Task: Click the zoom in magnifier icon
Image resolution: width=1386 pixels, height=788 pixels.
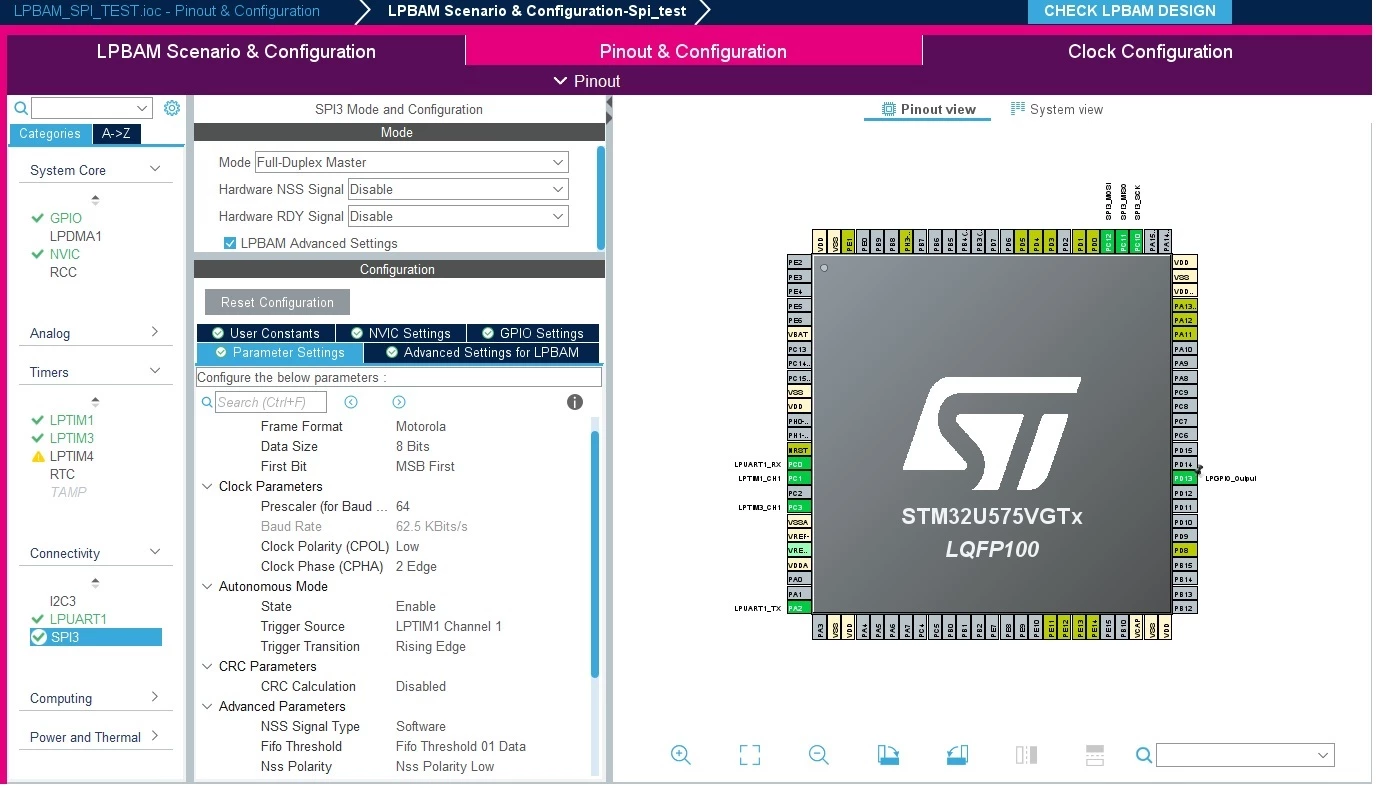Action: point(681,755)
